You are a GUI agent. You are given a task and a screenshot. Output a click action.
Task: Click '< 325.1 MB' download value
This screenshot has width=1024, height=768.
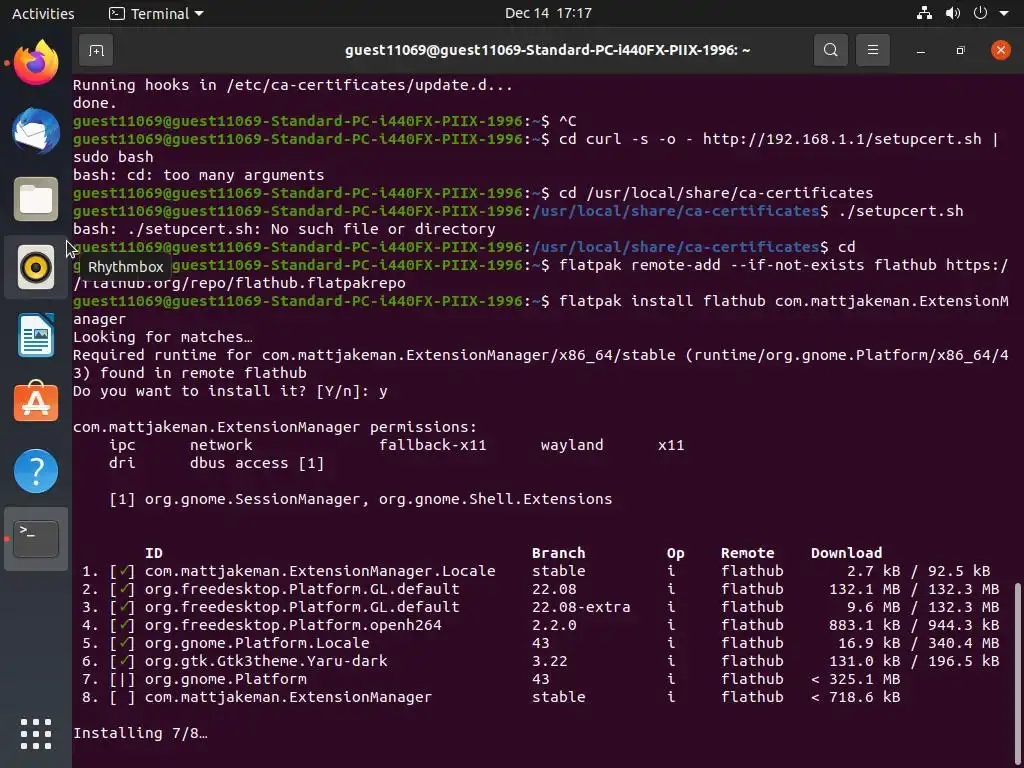tap(856, 679)
